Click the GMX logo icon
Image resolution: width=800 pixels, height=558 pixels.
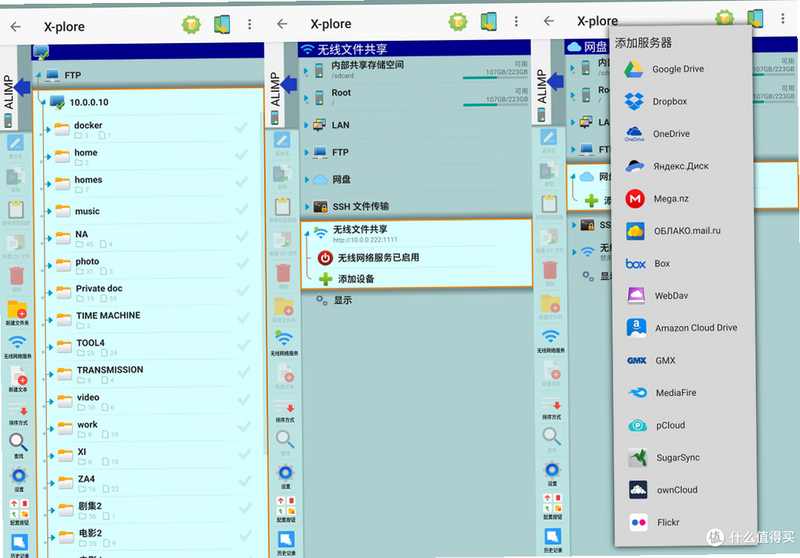[x=637, y=361]
